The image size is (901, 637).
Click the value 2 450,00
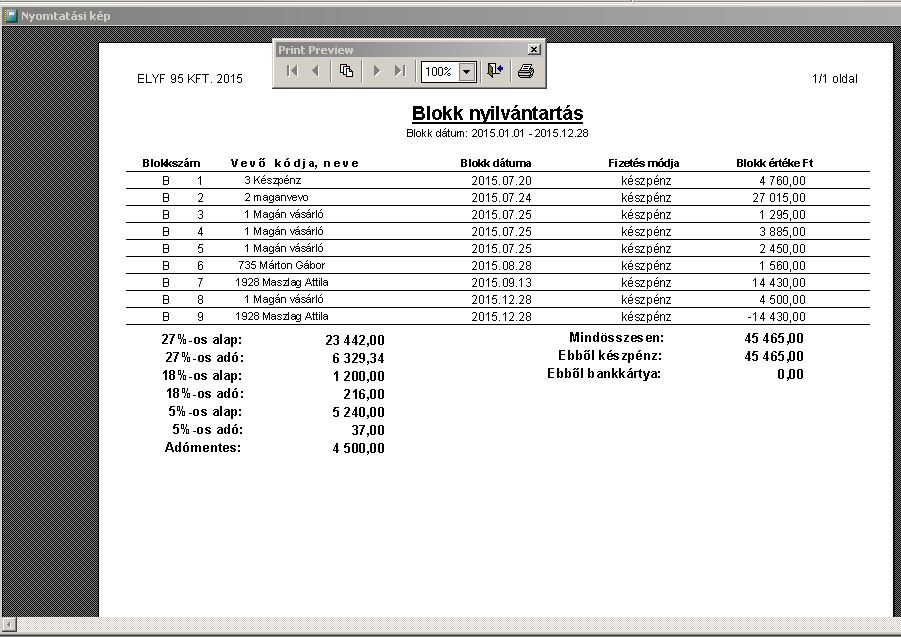pos(782,249)
